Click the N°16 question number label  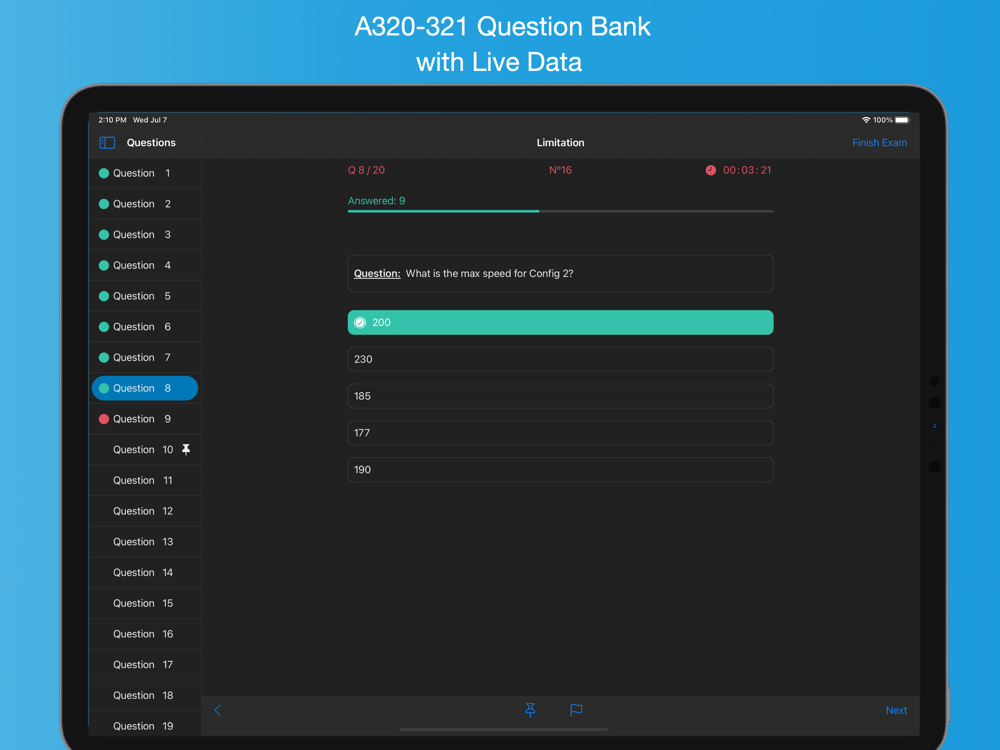click(x=560, y=170)
